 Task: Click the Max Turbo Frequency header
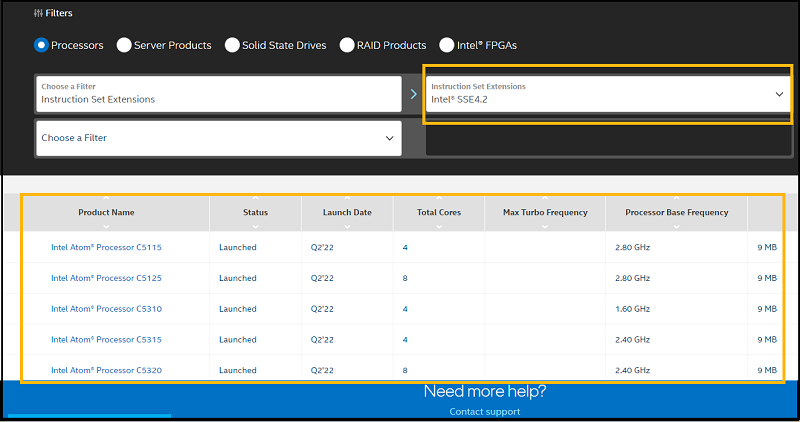tap(545, 212)
